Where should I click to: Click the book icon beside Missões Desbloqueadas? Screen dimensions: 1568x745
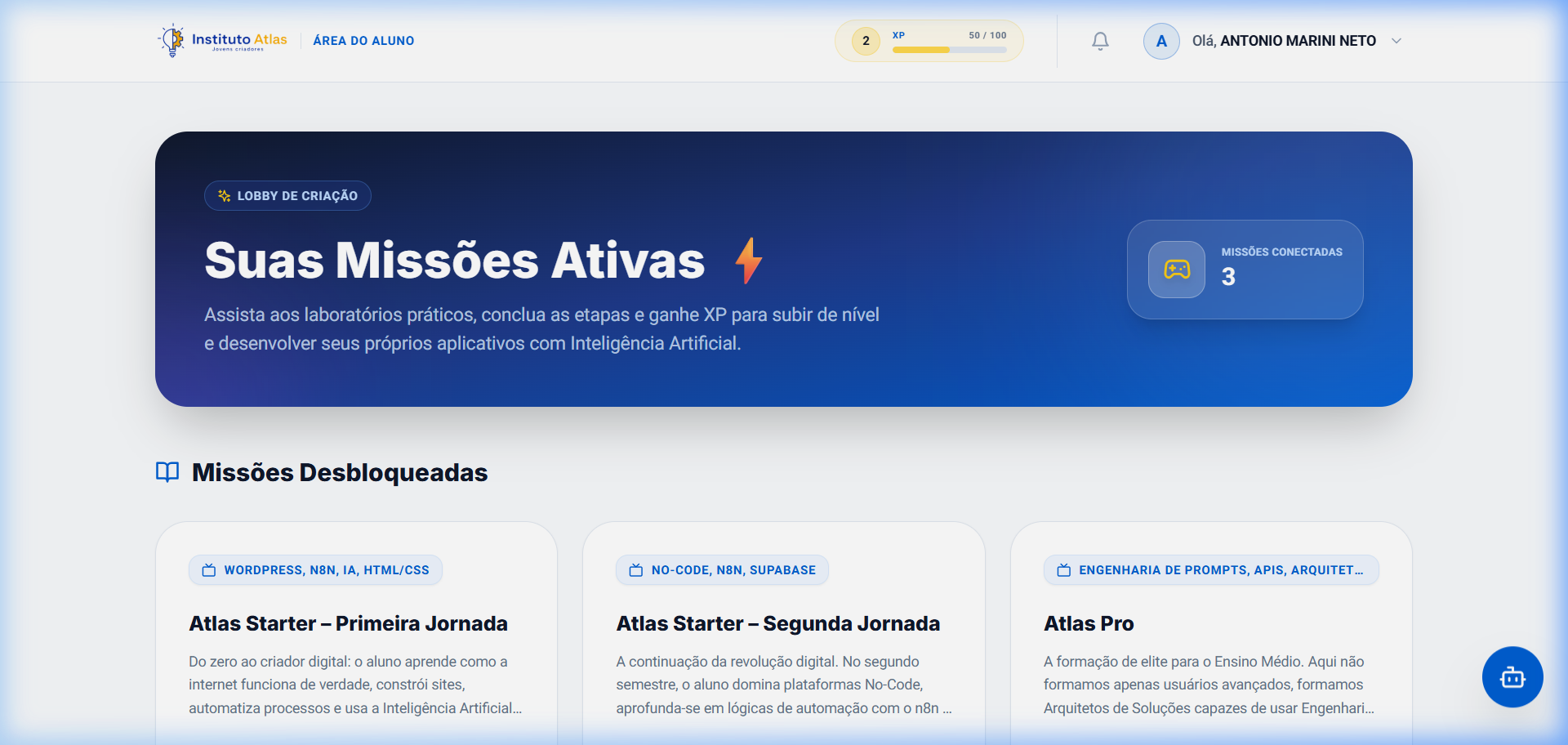coord(167,472)
